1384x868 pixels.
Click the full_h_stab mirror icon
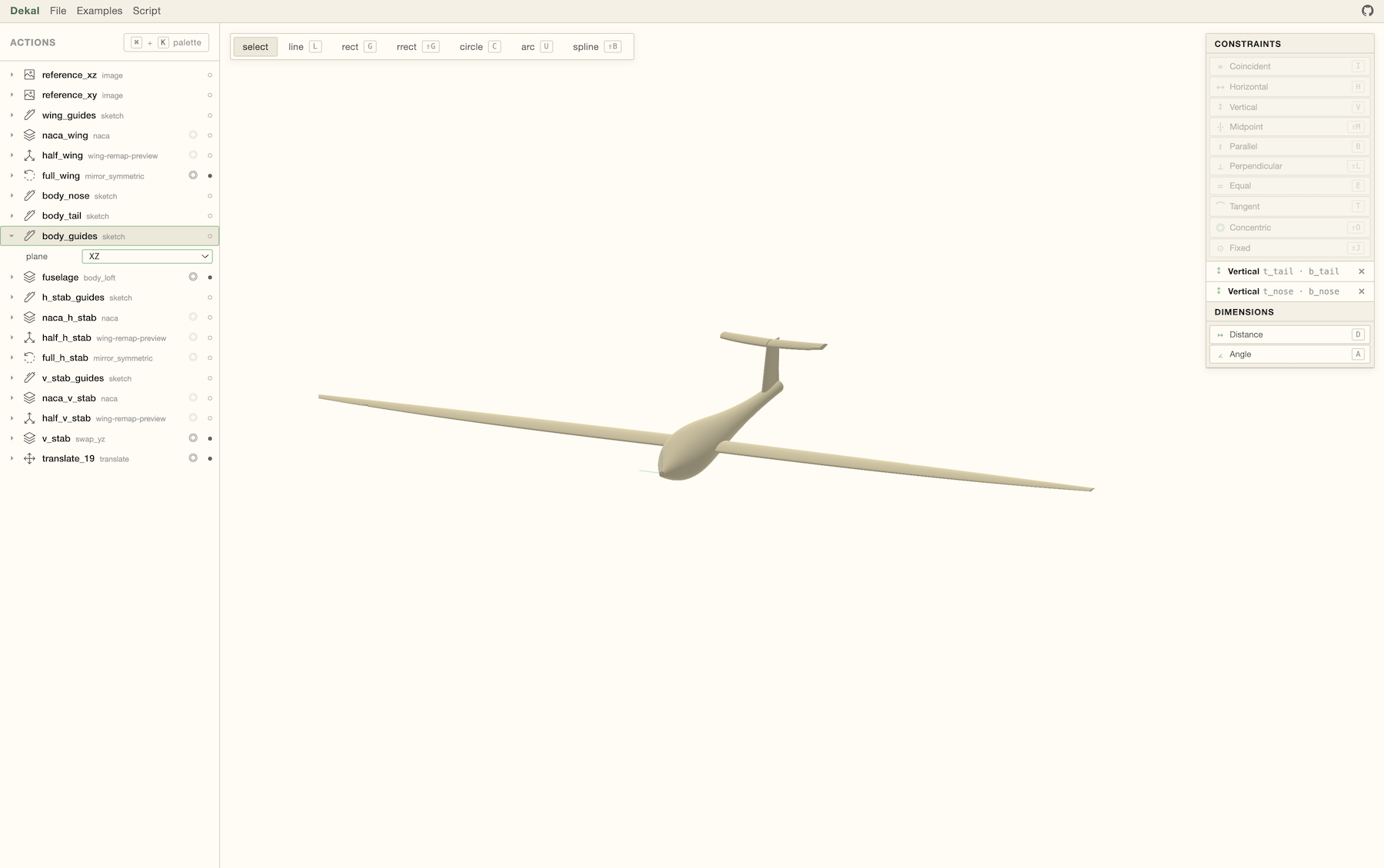tap(29, 358)
